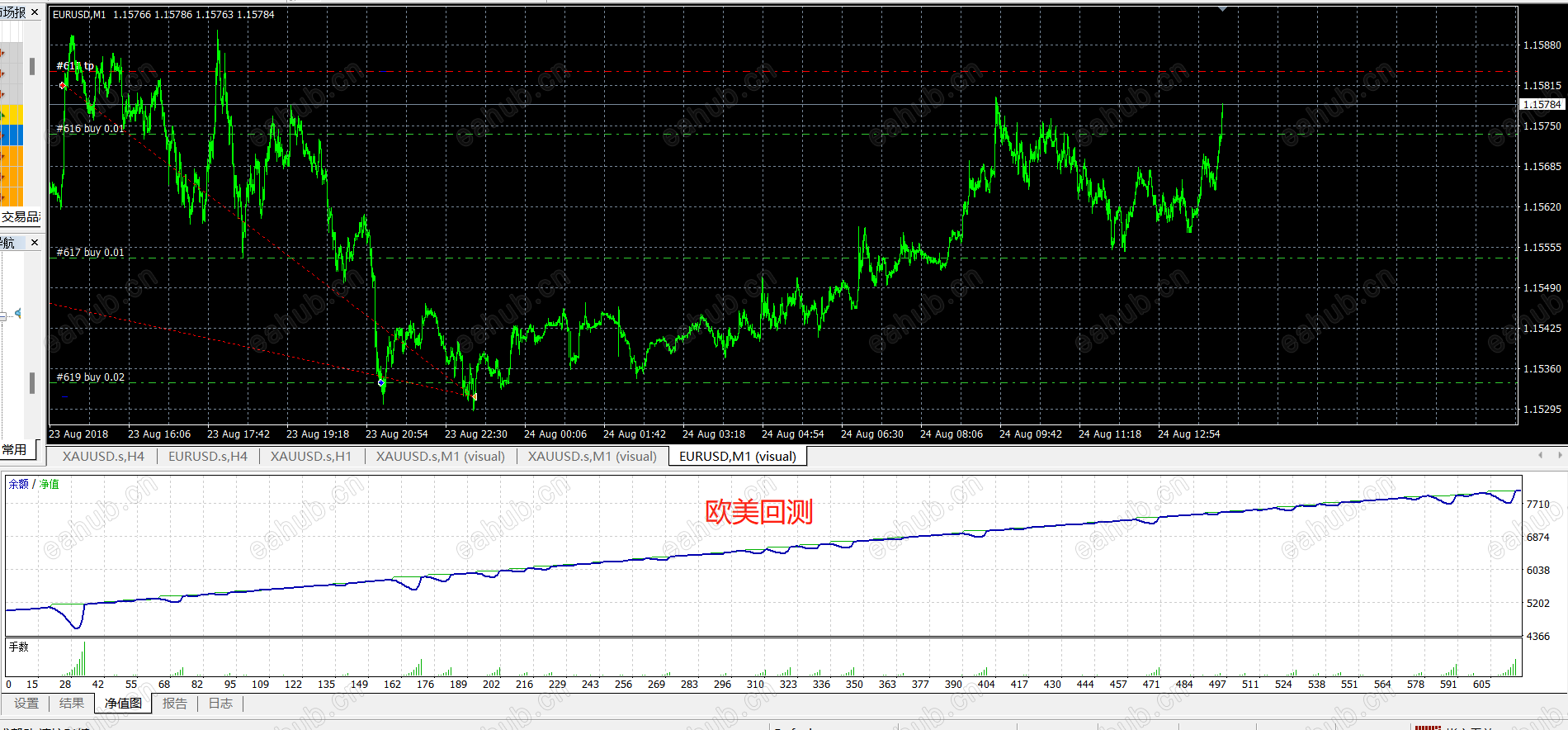Select the #61 tp take-profit label
Viewport: 1568px width, 730px height.
click(x=75, y=66)
